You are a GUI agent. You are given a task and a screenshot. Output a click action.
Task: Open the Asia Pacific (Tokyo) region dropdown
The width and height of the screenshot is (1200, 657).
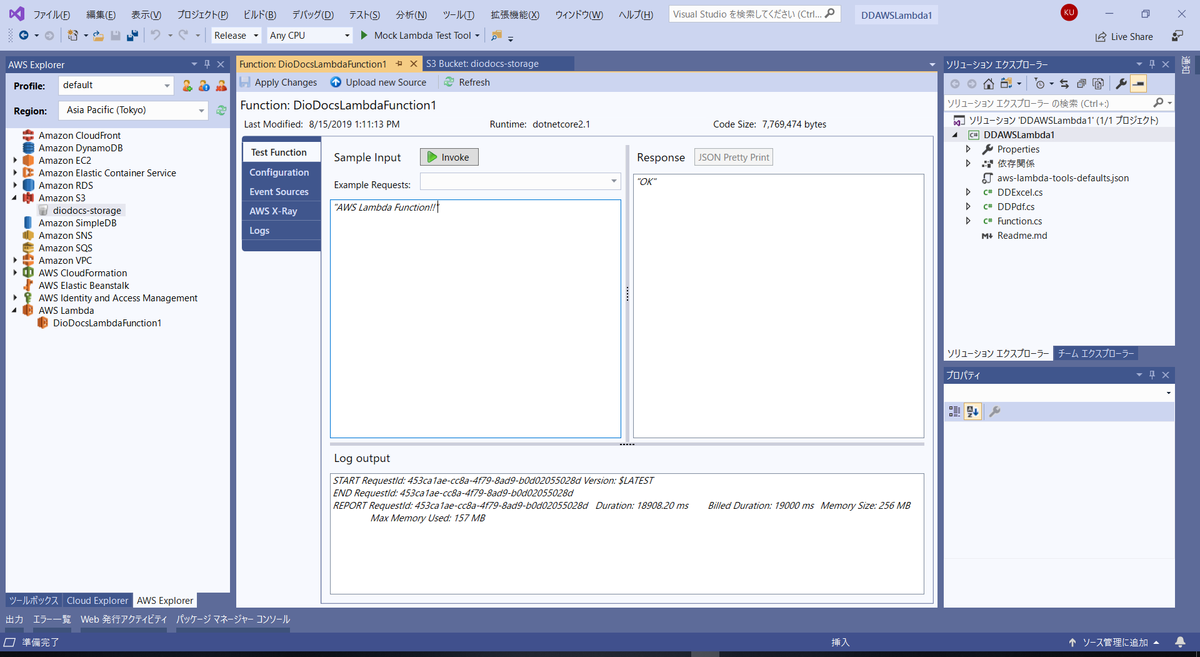pyautogui.click(x=201, y=110)
